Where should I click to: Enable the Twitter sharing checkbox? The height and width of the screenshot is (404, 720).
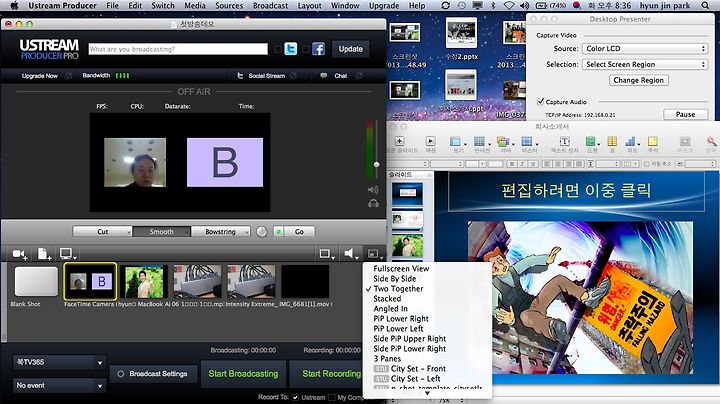pos(278,49)
